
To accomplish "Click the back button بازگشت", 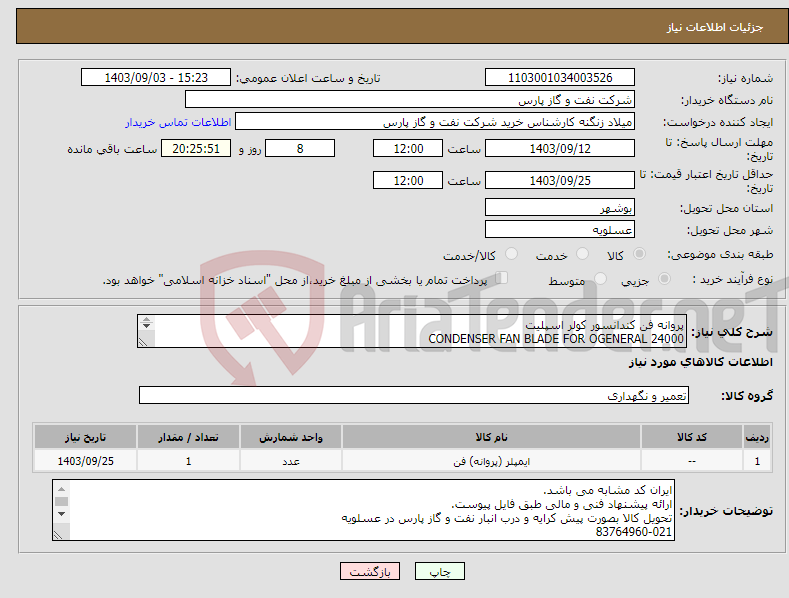I will pyautogui.click(x=370, y=571).
